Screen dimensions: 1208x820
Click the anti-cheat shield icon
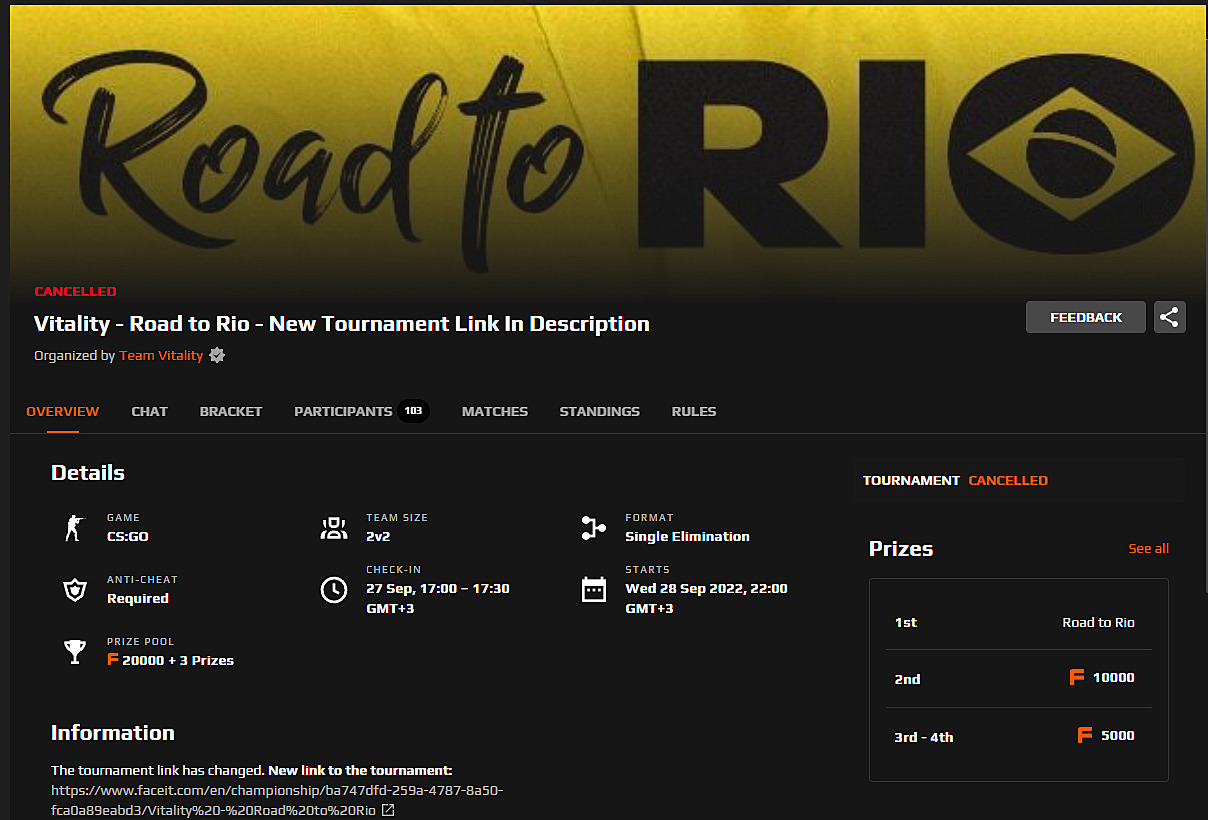point(74,590)
